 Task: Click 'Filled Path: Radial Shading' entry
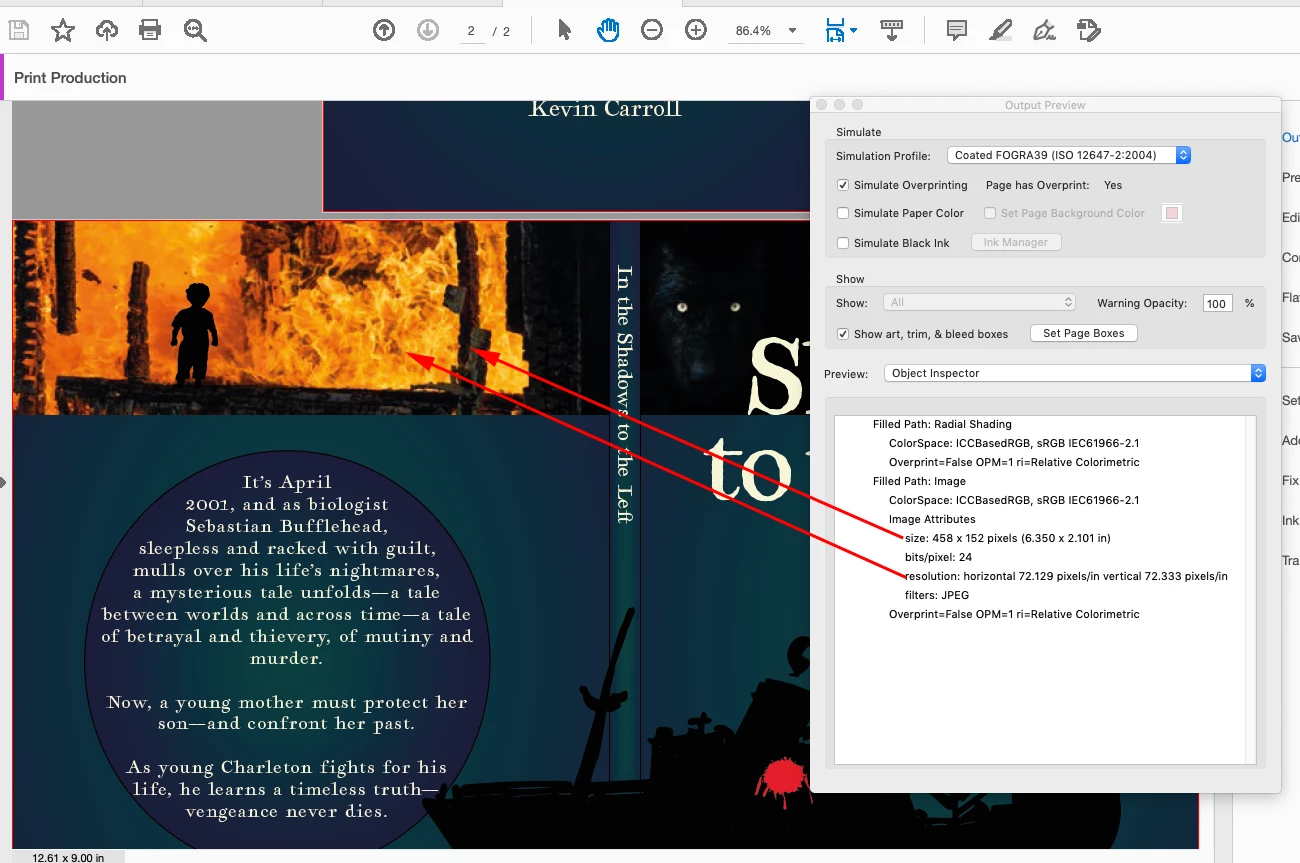[x=942, y=424]
